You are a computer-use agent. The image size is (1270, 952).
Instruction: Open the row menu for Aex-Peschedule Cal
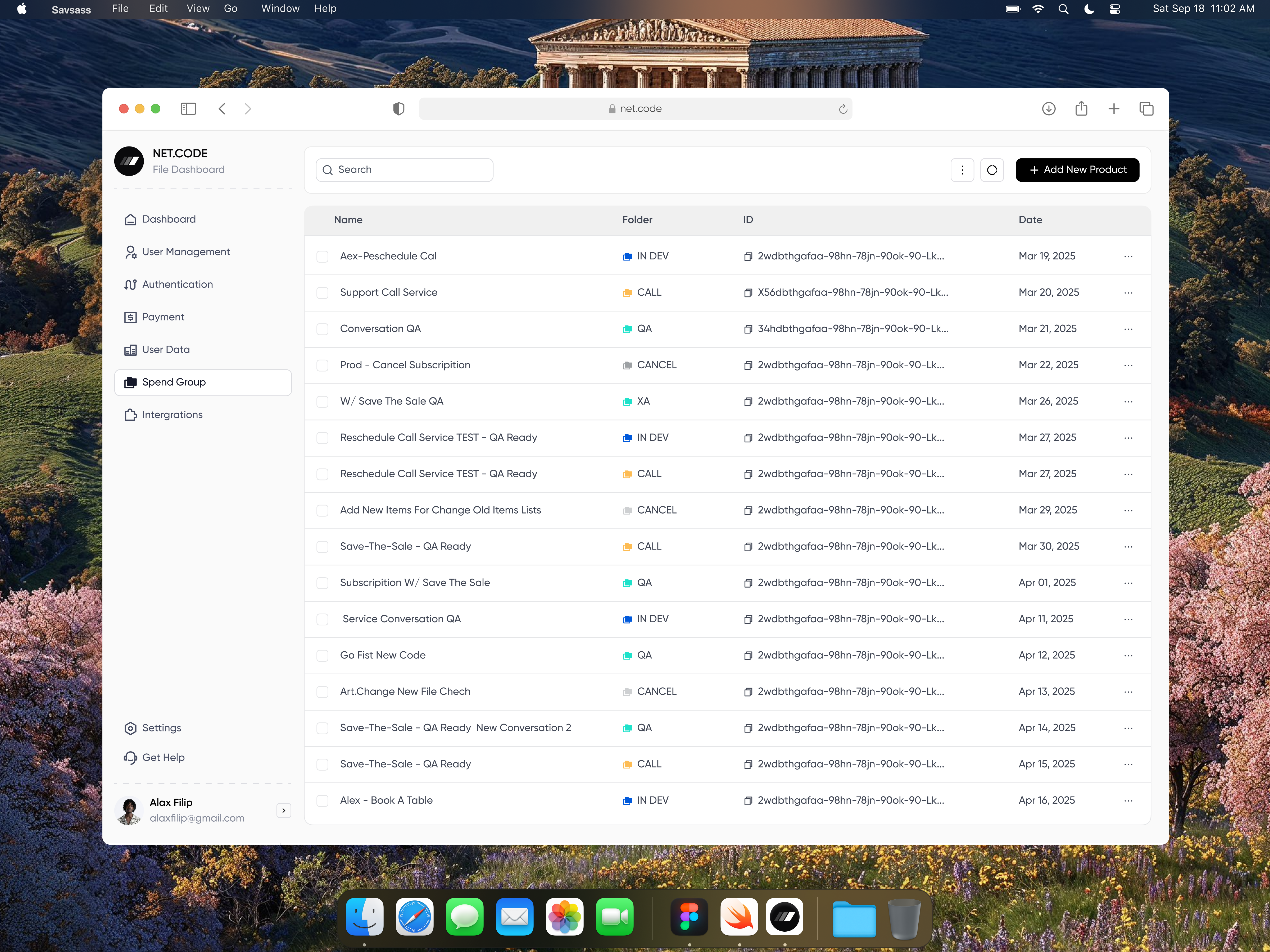[x=1128, y=257]
